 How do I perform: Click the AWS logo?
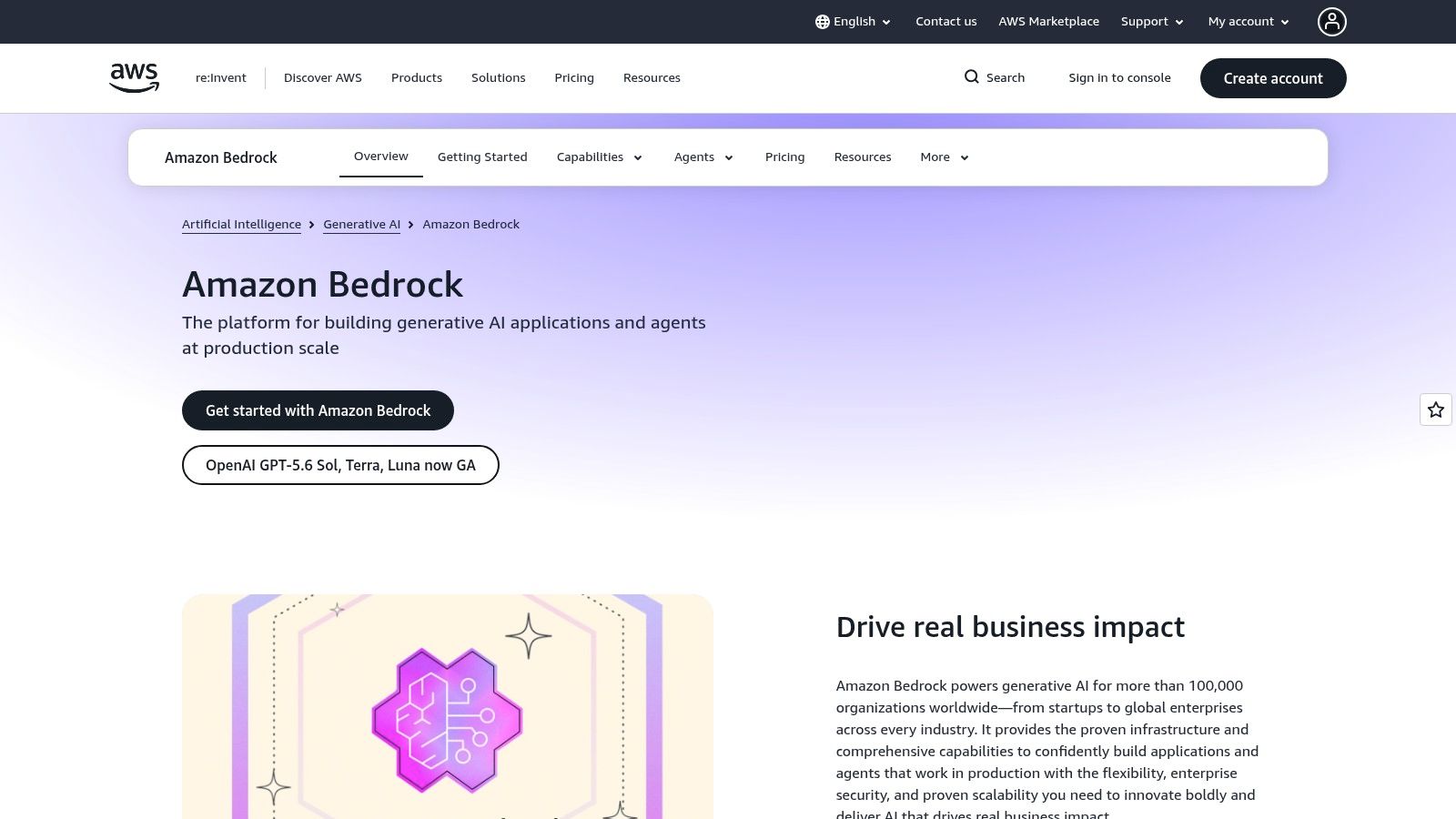135,77
